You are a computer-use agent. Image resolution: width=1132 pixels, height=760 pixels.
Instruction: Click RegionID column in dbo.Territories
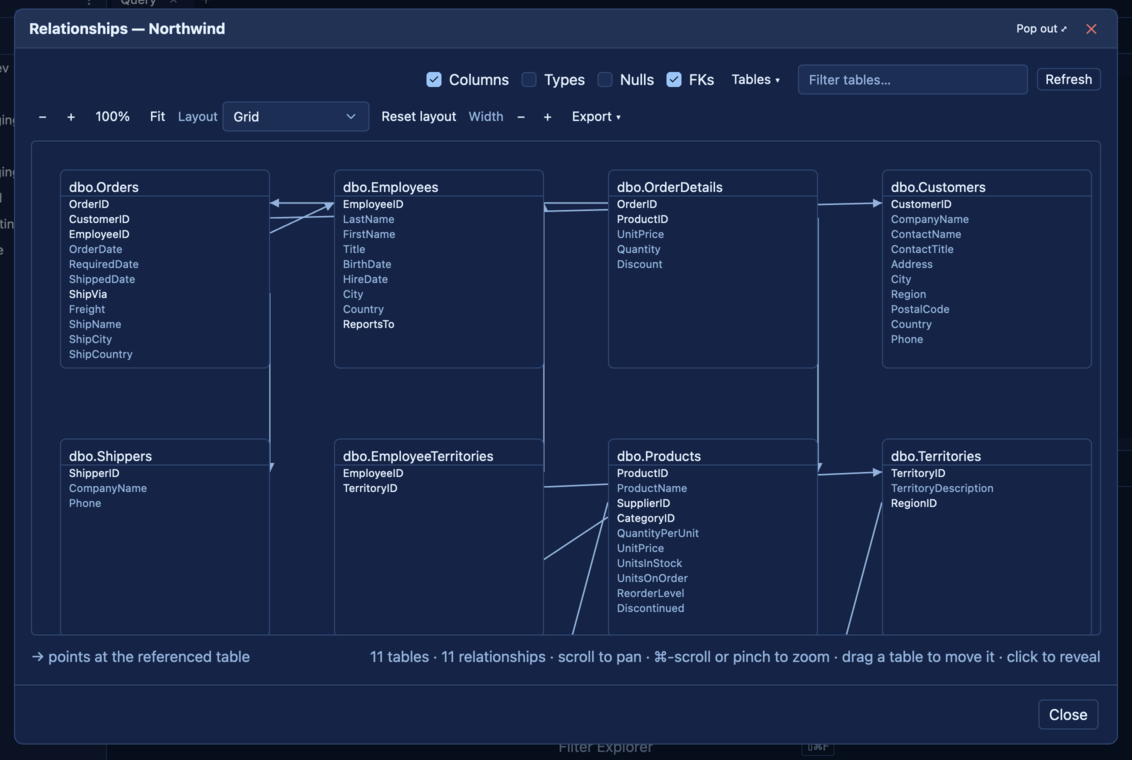[x=913, y=503]
